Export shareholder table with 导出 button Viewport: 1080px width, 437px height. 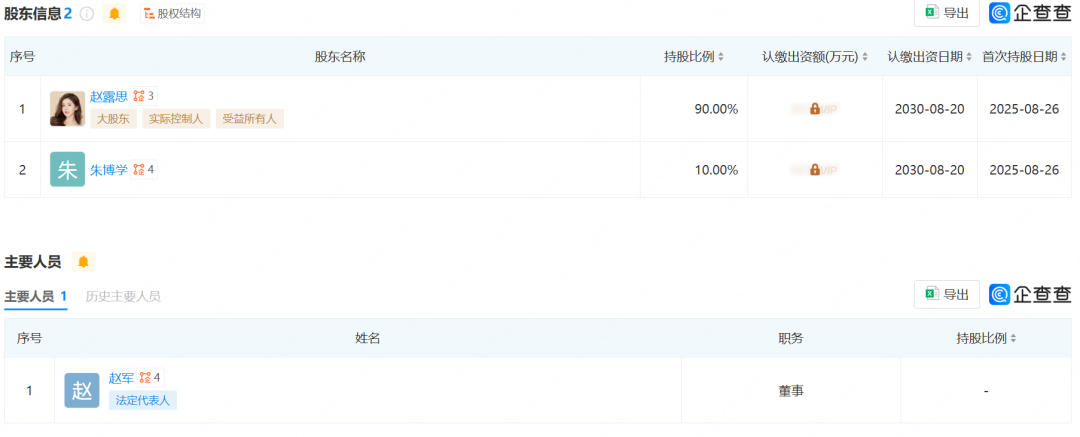pyautogui.click(x=947, y=13)
